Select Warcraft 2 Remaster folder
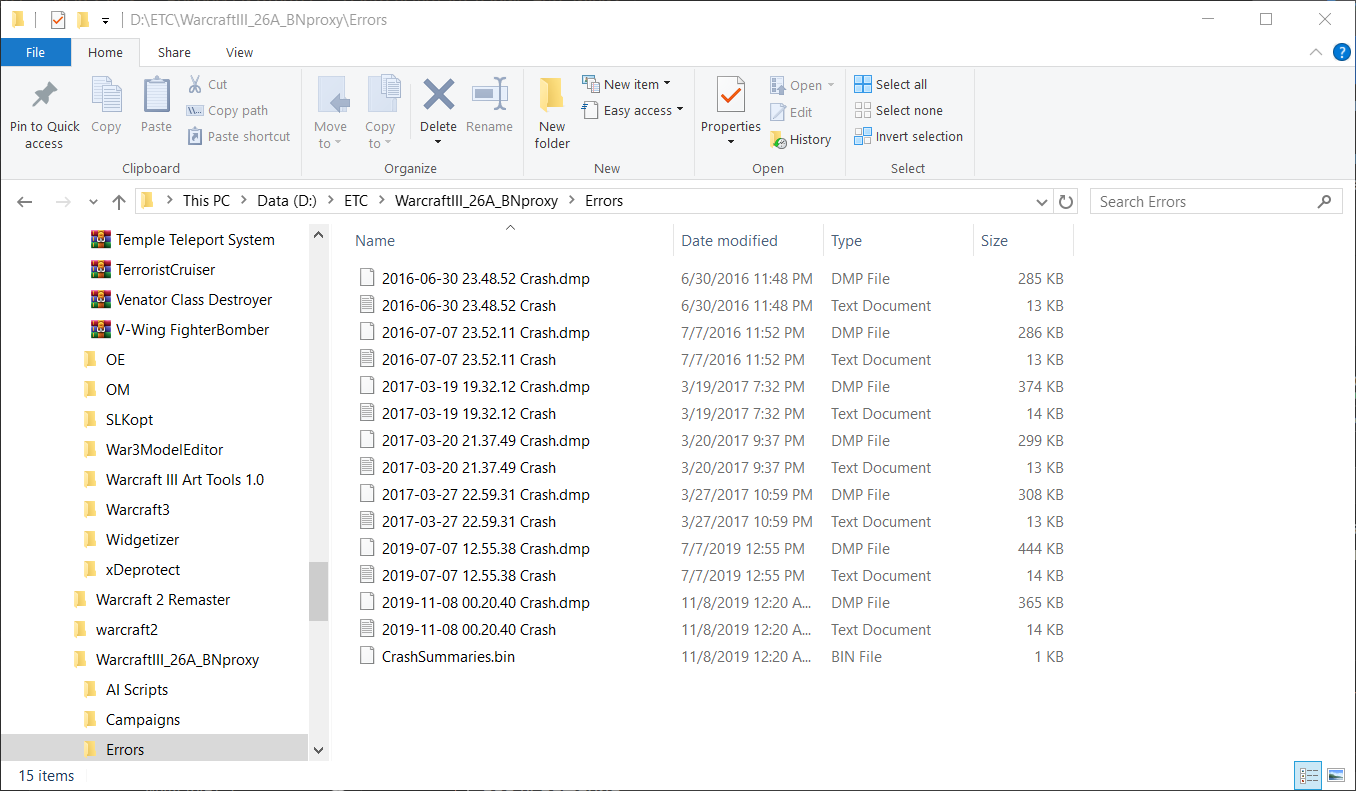This screenshot has width=1356, height=791. (x=163, y=600)
